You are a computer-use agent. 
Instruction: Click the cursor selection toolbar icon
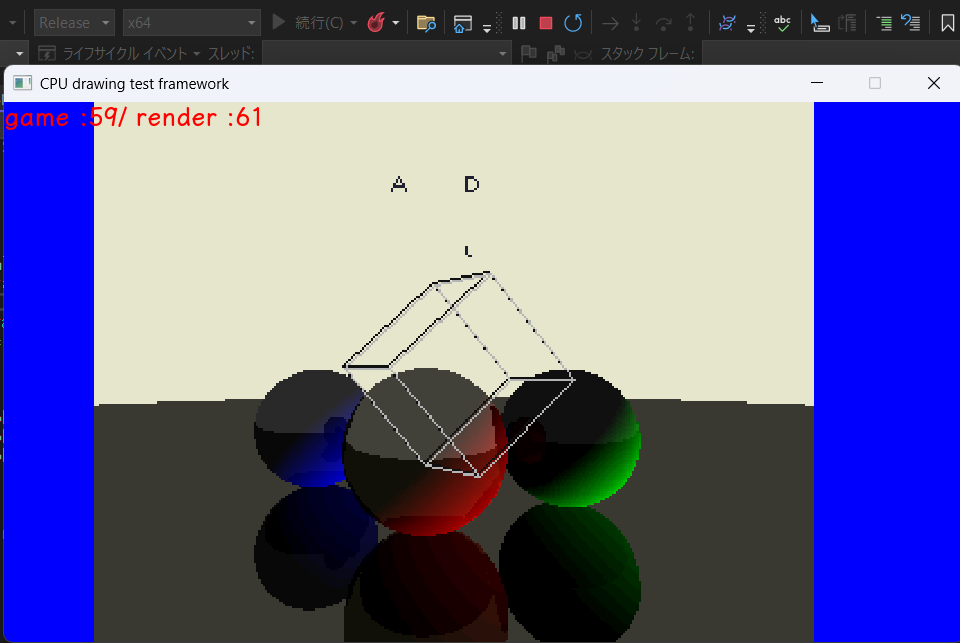820,23
